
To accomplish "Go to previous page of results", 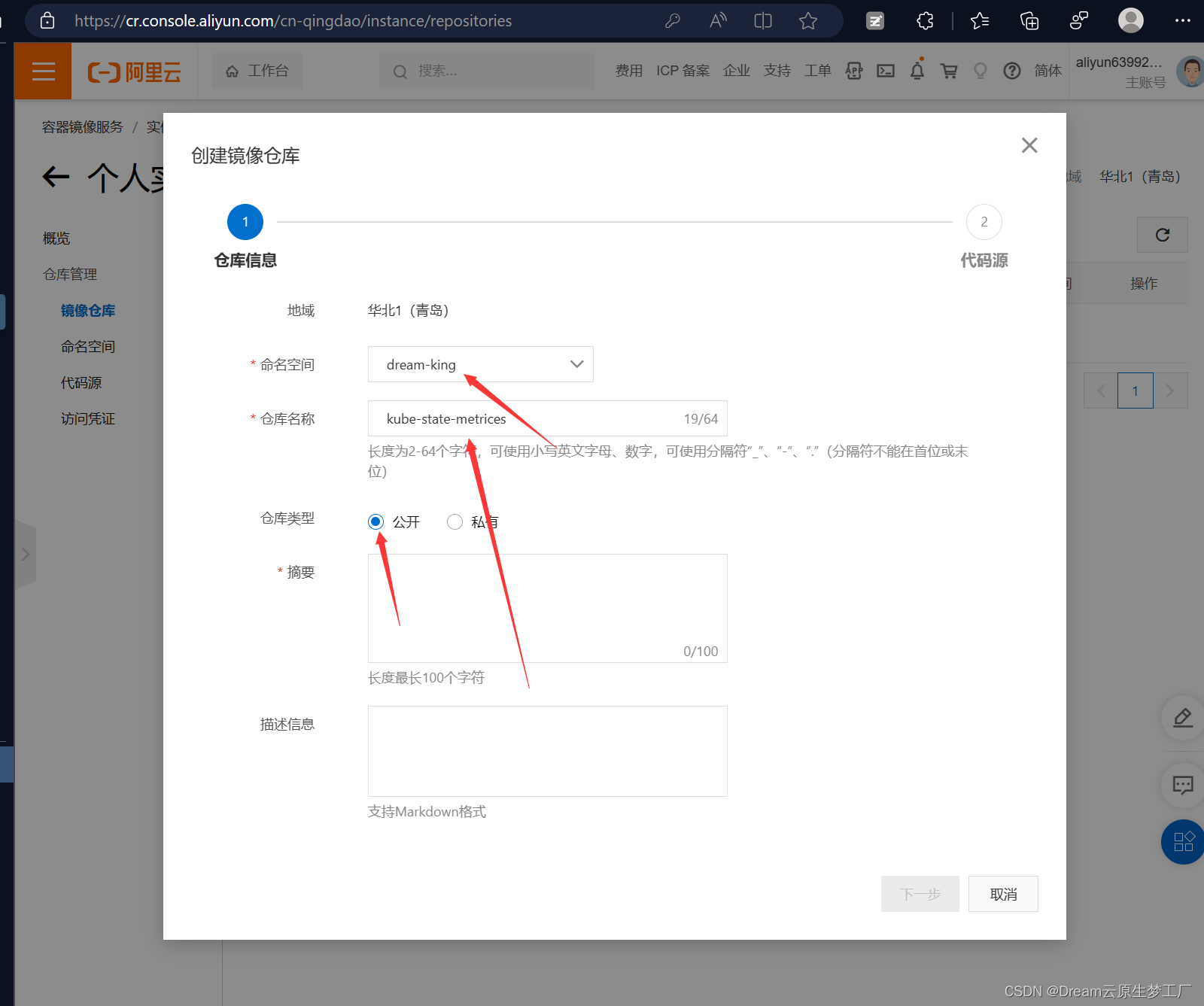I will tap(1101, 391).
